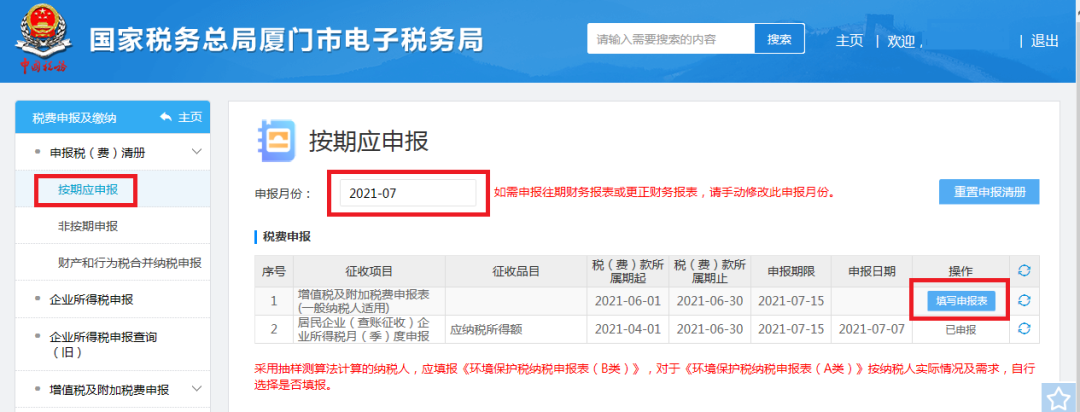Click the 征收项目 column header
This screenshot has width=1080, height=412.
coord(368,271)
